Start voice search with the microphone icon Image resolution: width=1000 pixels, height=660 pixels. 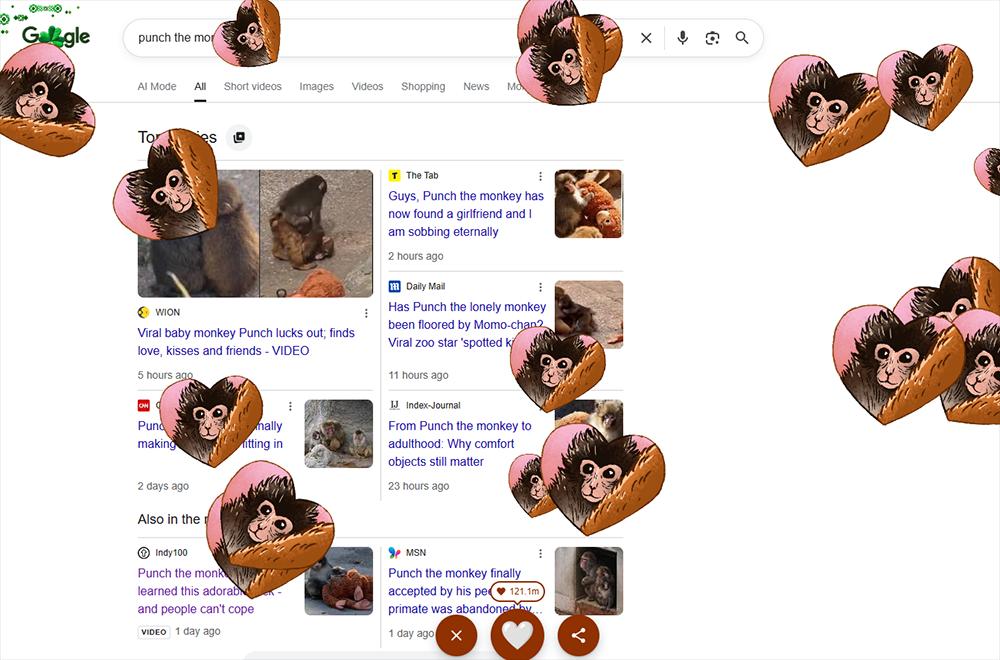coord(682,37)
